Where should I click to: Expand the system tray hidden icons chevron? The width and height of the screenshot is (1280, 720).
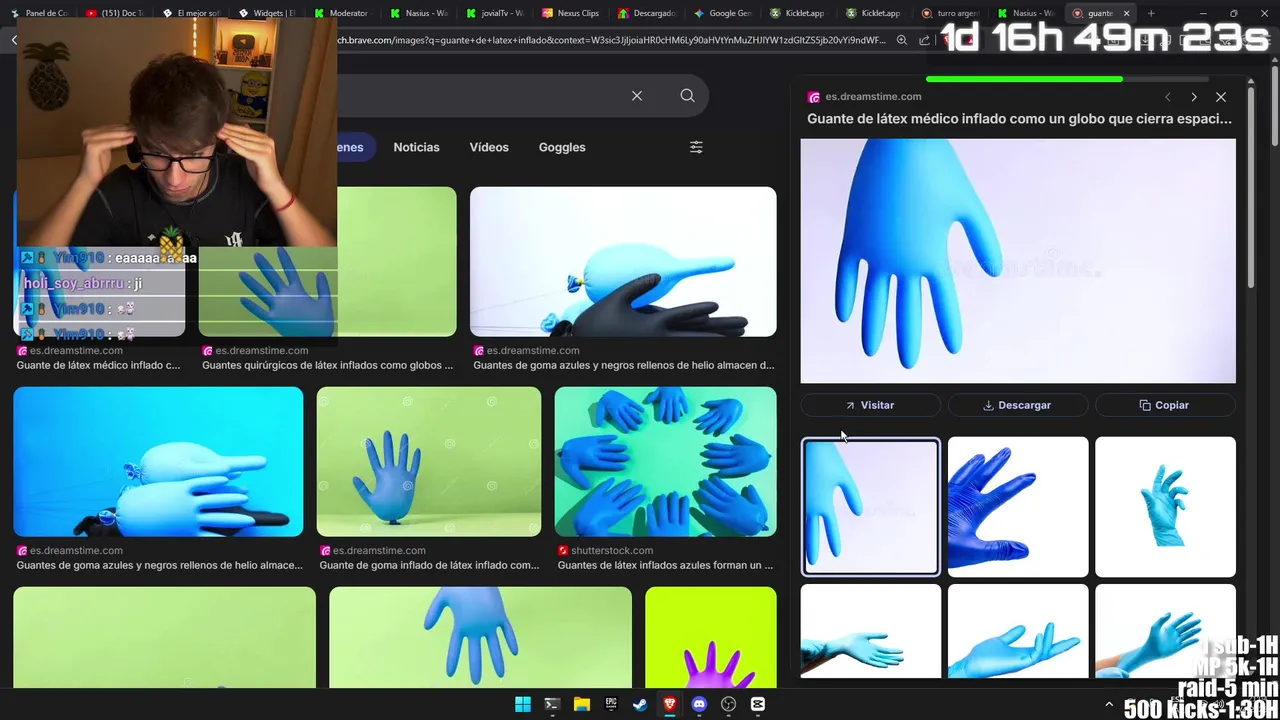click(x=1109, y=705)
